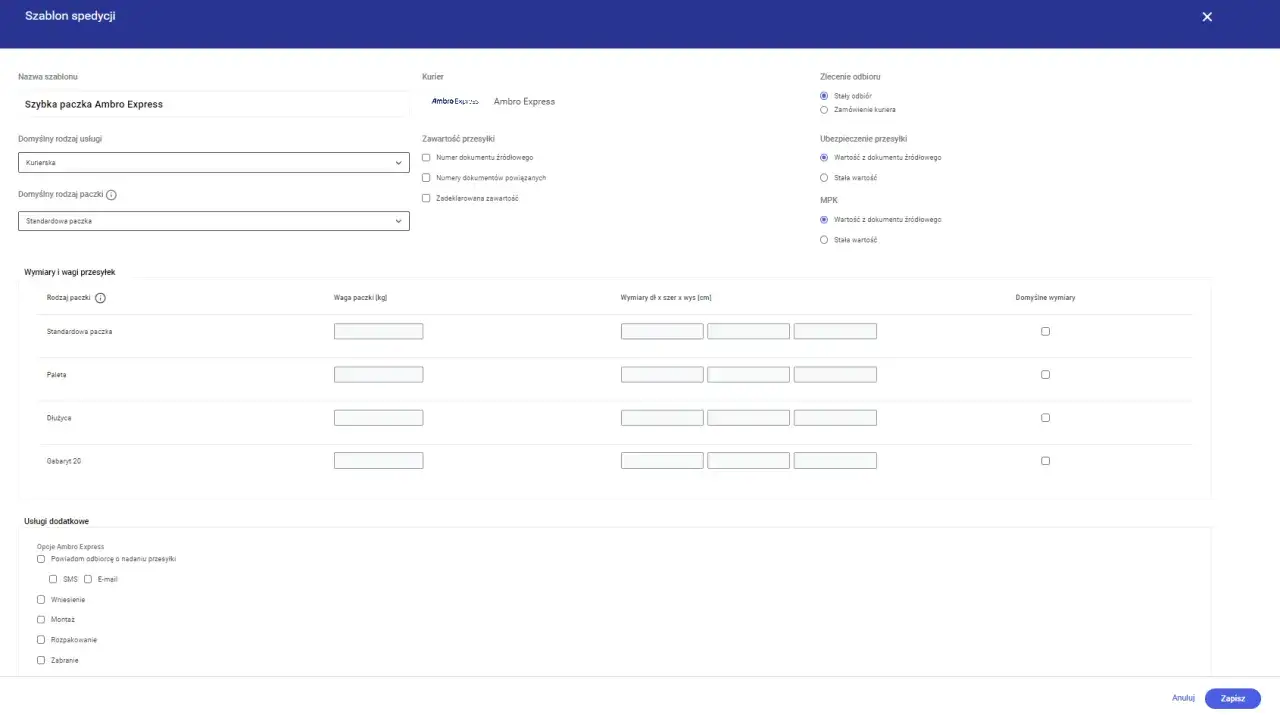The height and width of the screenshot is (715, 1280).
Task: Enable default dimensions for Standardowa paczka
Action: [1046, 331]
